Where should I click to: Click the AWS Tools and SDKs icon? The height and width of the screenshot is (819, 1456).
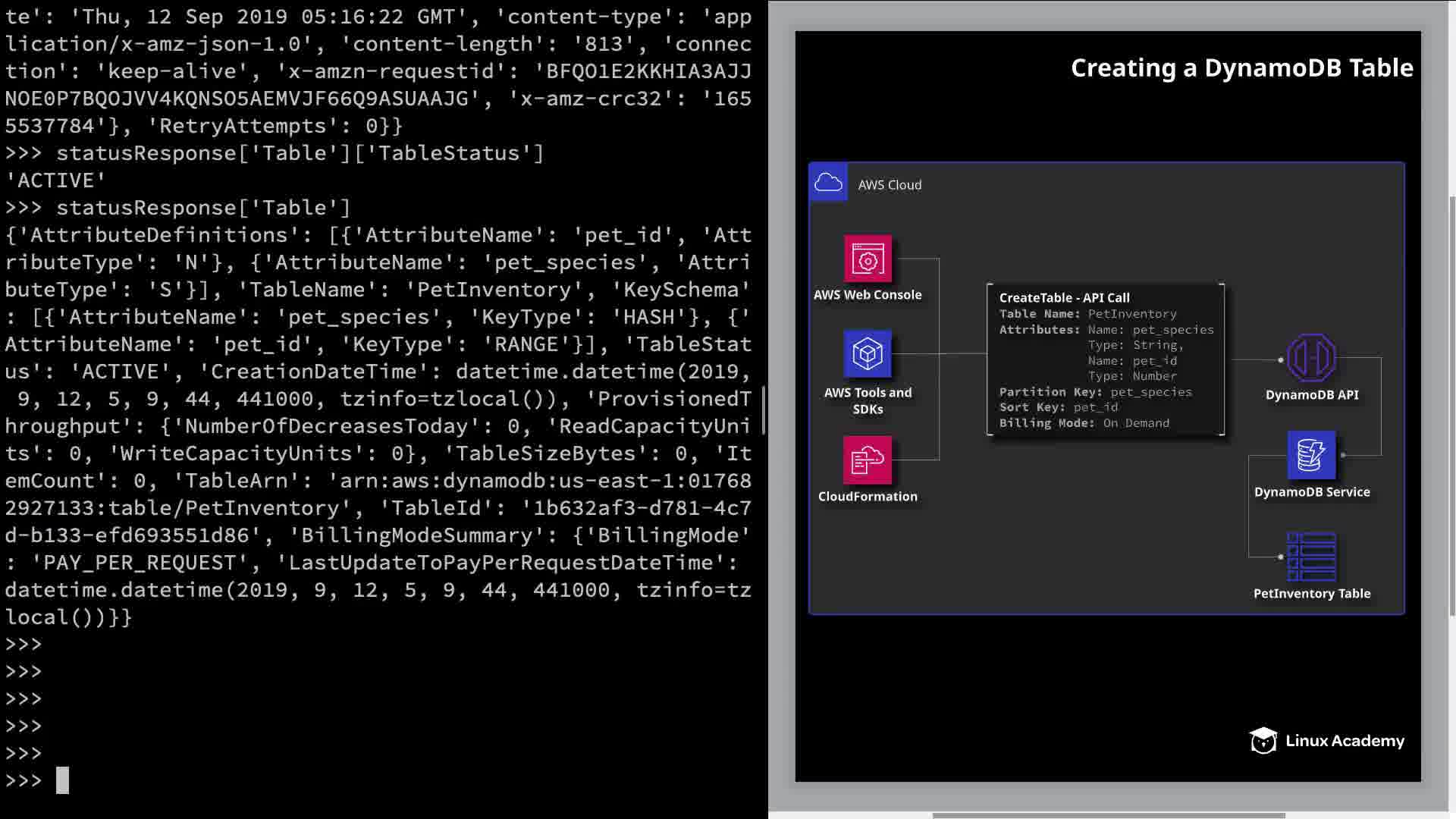[x=868, y=353]
